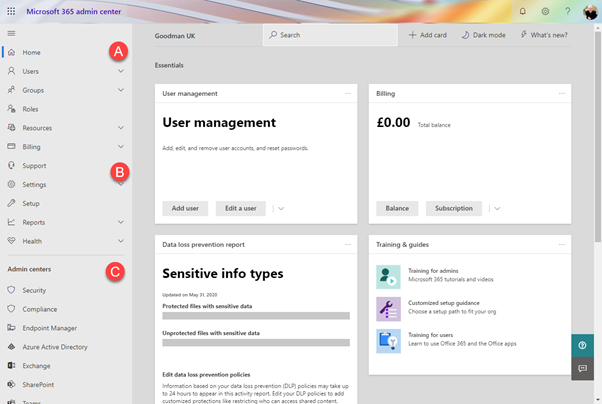Open the notifications bell icon
The height and width of the screenshot is (404, 602).
(523, 12)
